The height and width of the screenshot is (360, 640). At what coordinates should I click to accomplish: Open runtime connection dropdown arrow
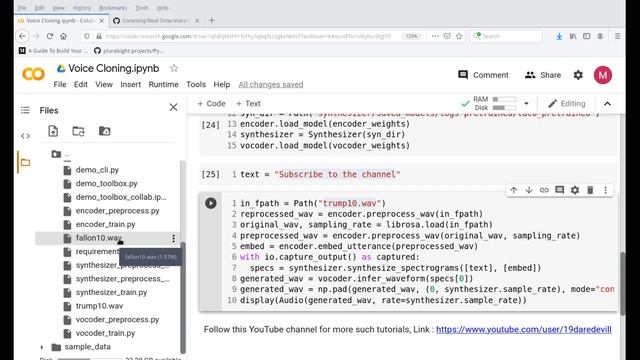[x=526, y=104]
